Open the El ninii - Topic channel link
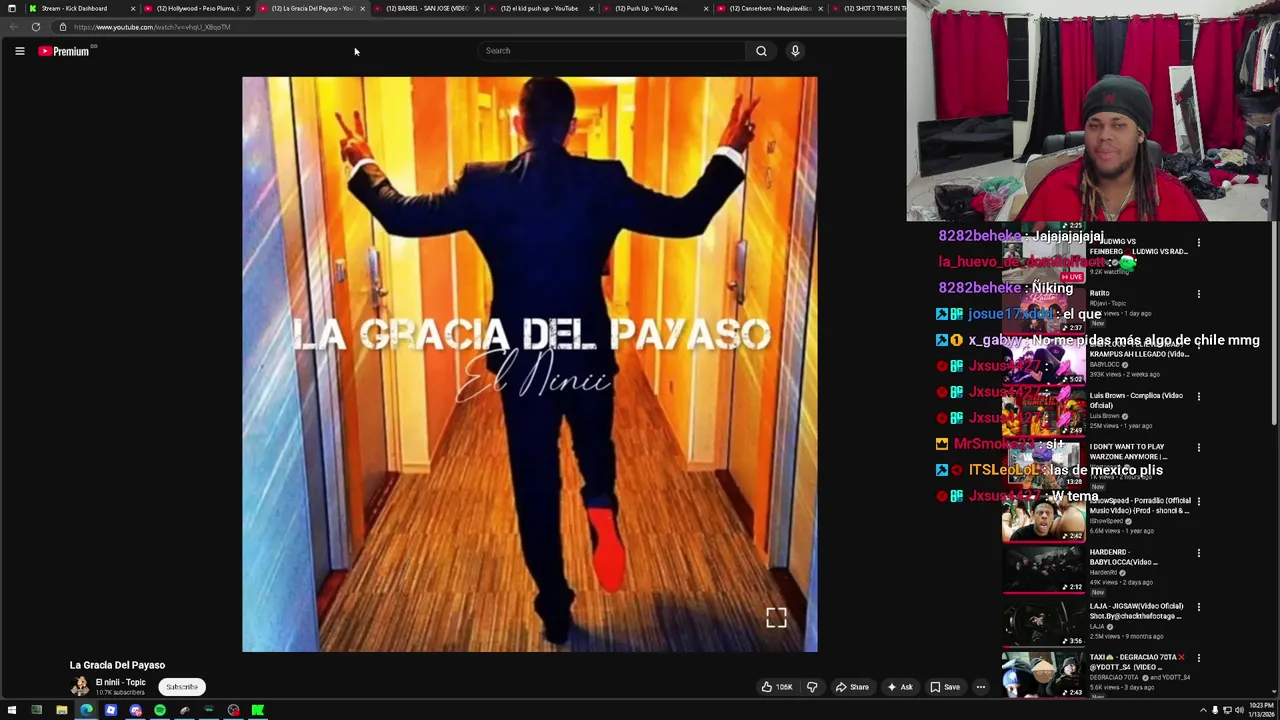This screenshot has width=1280, height=720. [120, 682]
